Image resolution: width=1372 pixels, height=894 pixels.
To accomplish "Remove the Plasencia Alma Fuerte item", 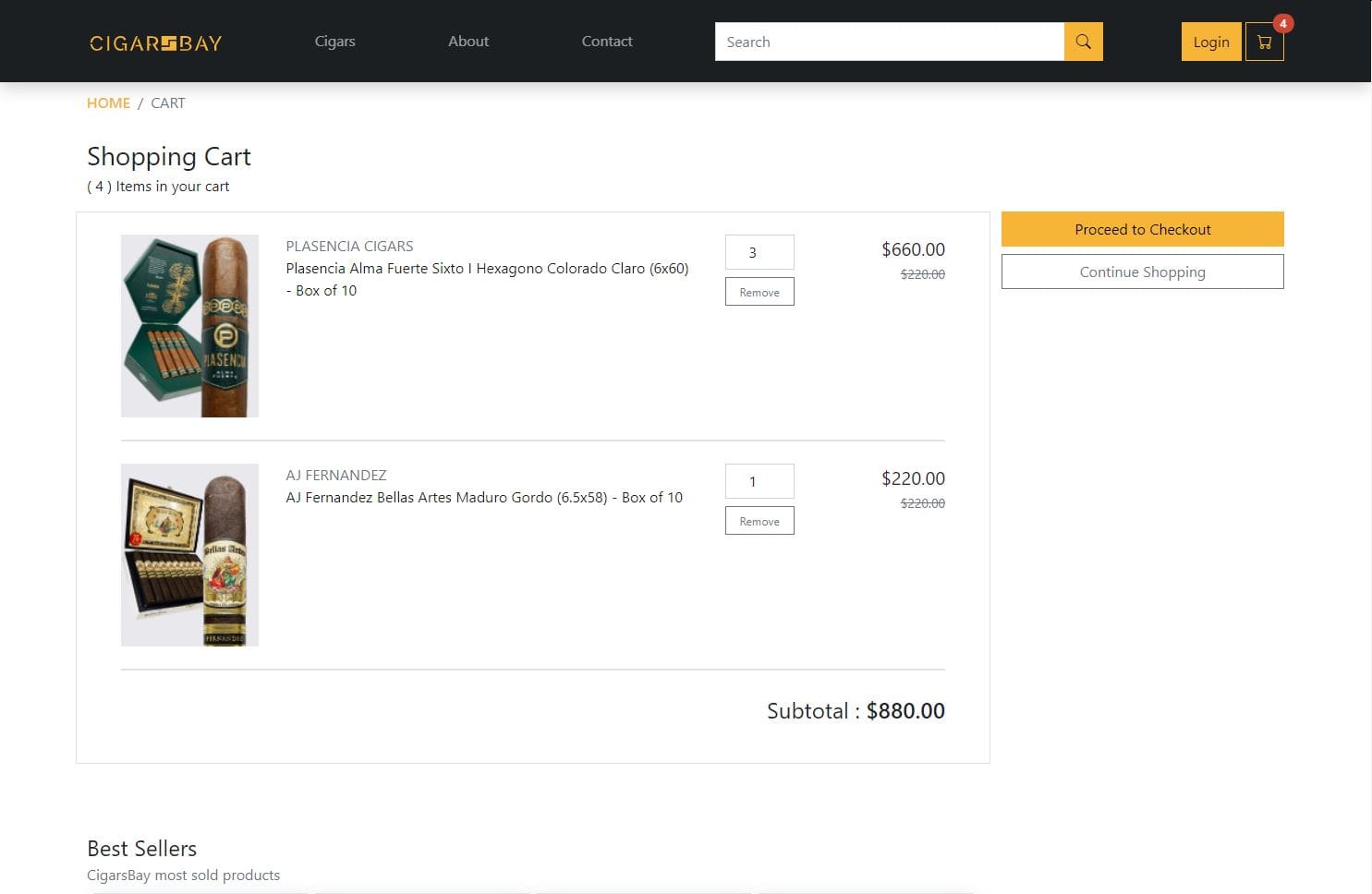I will 759,292.
